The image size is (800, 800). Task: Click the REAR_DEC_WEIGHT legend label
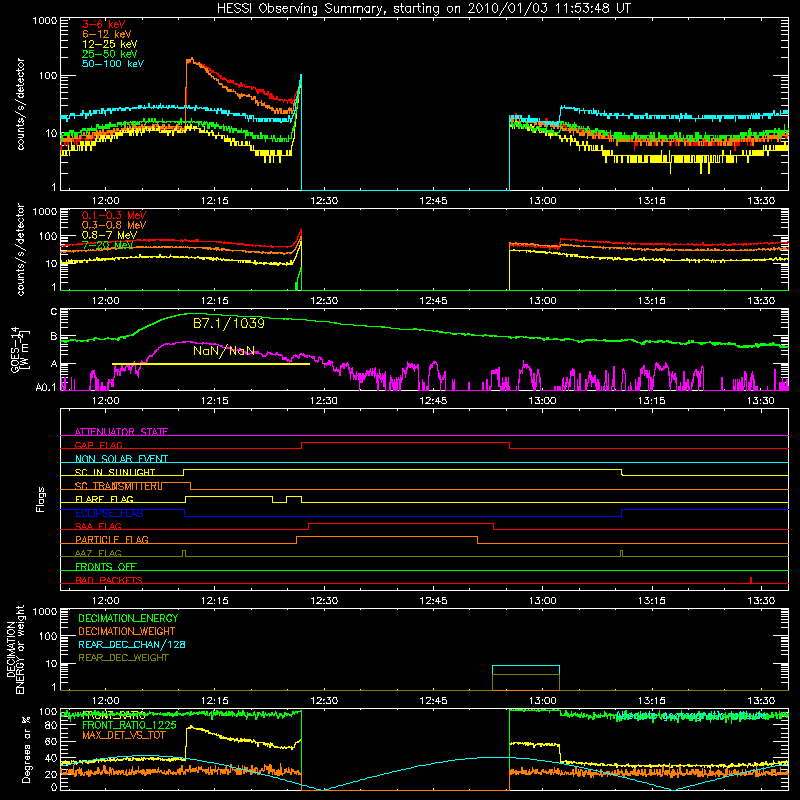pos(123,658)
